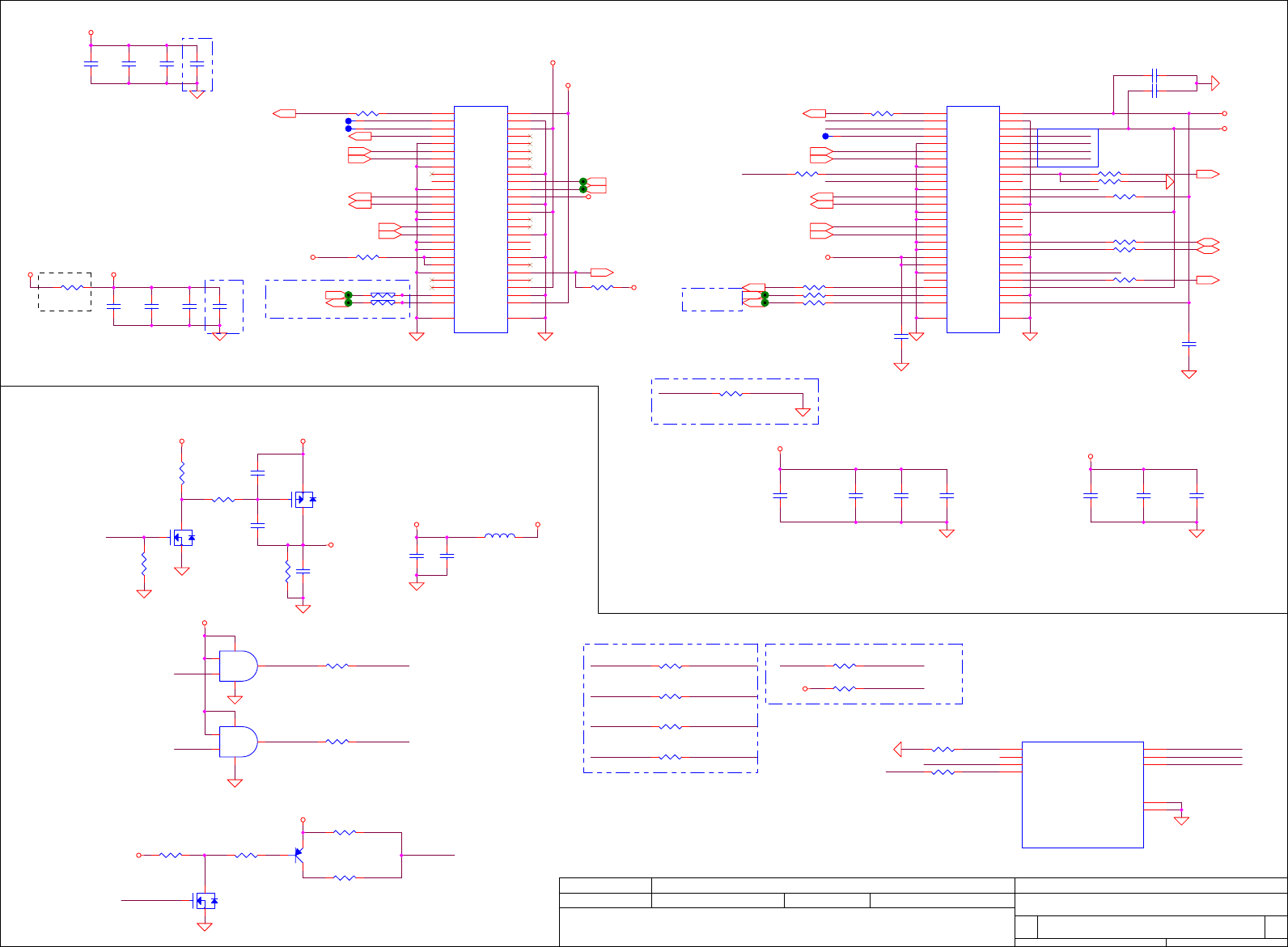Click the resistor between the two MOSFET stages
The image size is (1288, 947).
click(x=223, y=500)
